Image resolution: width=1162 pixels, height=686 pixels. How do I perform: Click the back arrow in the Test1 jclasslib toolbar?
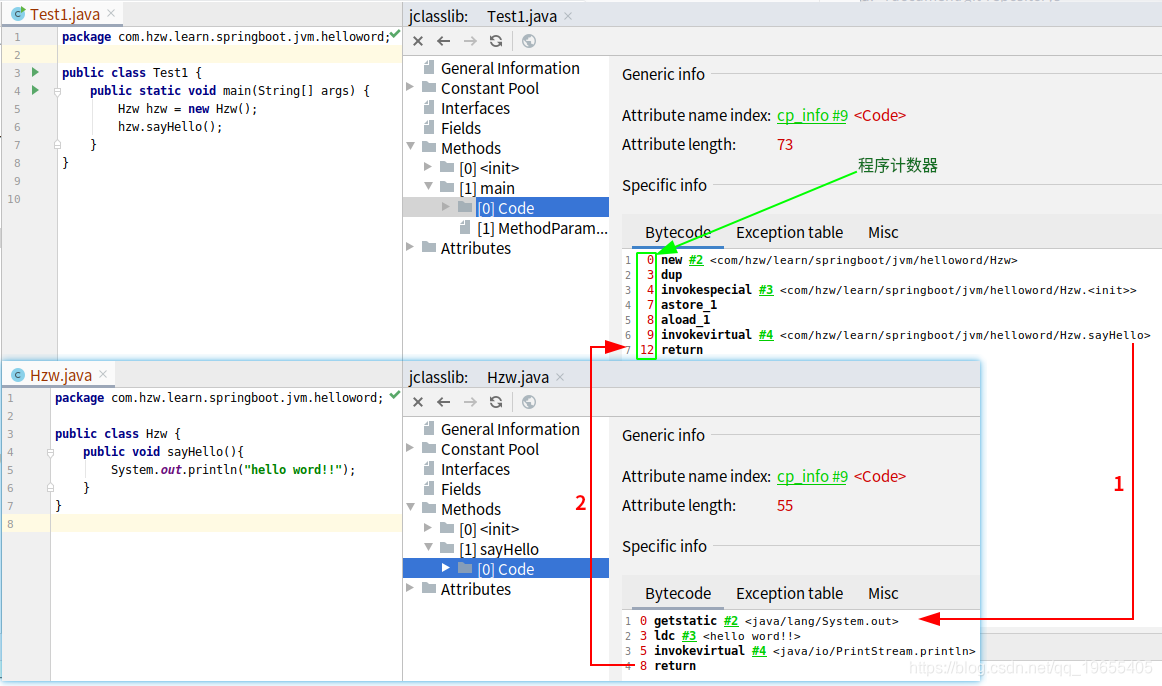pos(444,41)
